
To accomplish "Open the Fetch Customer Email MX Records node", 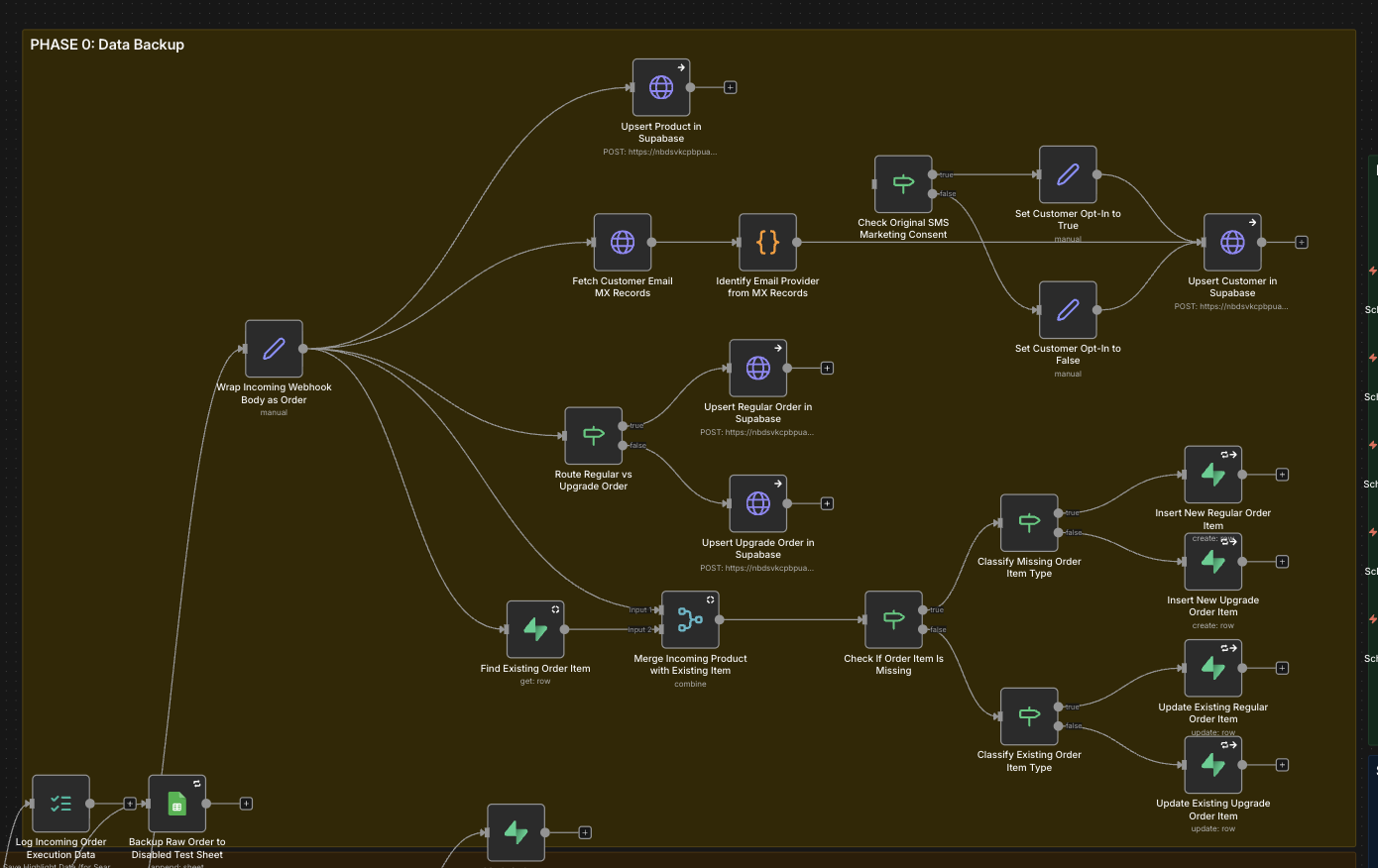I will (623, 242).
